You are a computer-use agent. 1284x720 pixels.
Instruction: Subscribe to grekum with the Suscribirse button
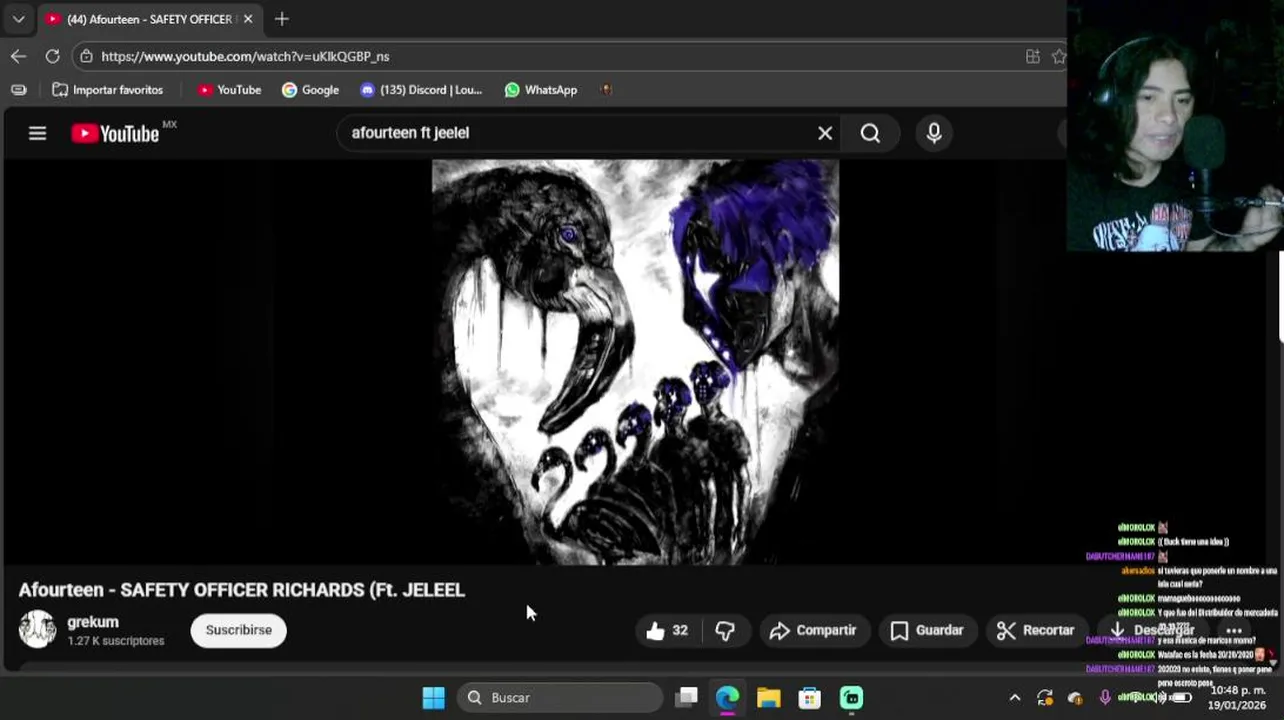[x=238, y=630]
